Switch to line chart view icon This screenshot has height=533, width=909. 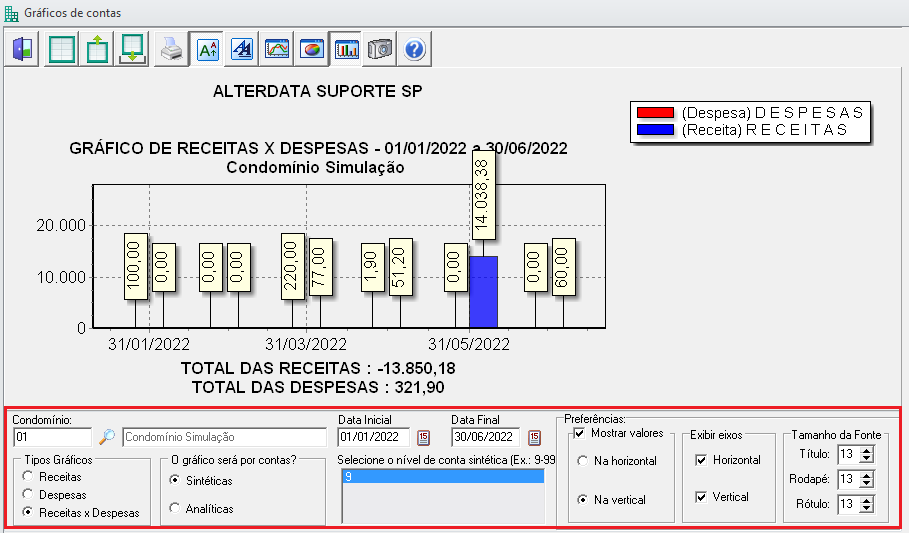[277, 49]
